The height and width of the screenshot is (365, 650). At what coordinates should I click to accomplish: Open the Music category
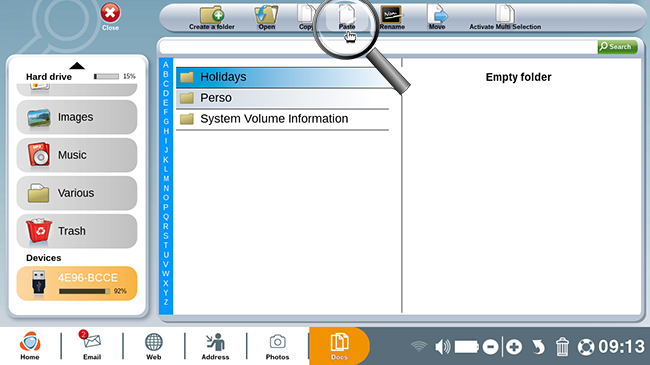coord(77,155)
